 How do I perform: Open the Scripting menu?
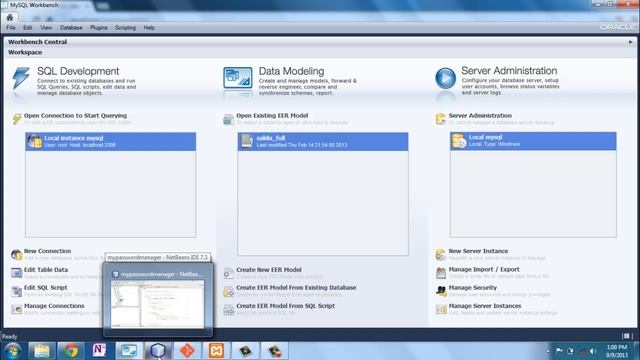(x=125, y=28)
